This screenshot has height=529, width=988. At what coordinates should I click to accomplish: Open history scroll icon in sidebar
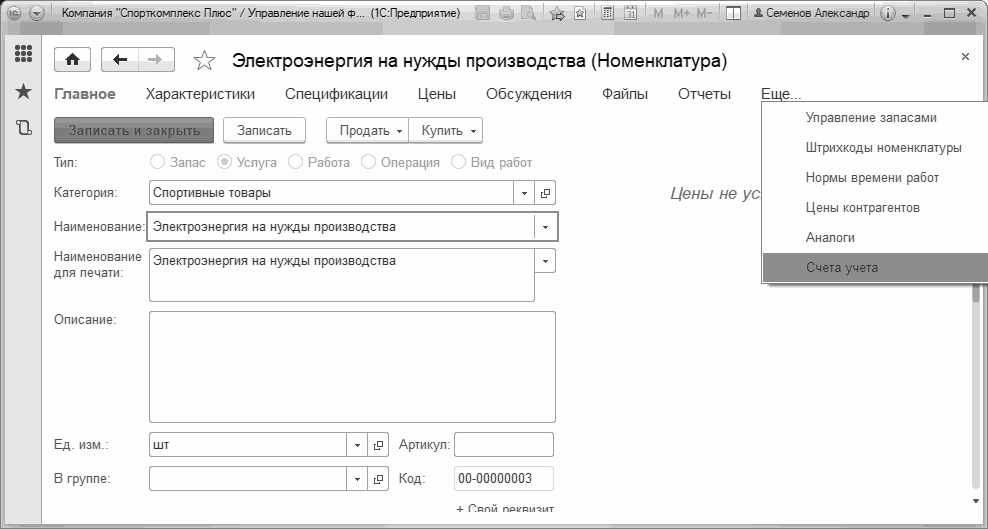(x=23, y=128)
